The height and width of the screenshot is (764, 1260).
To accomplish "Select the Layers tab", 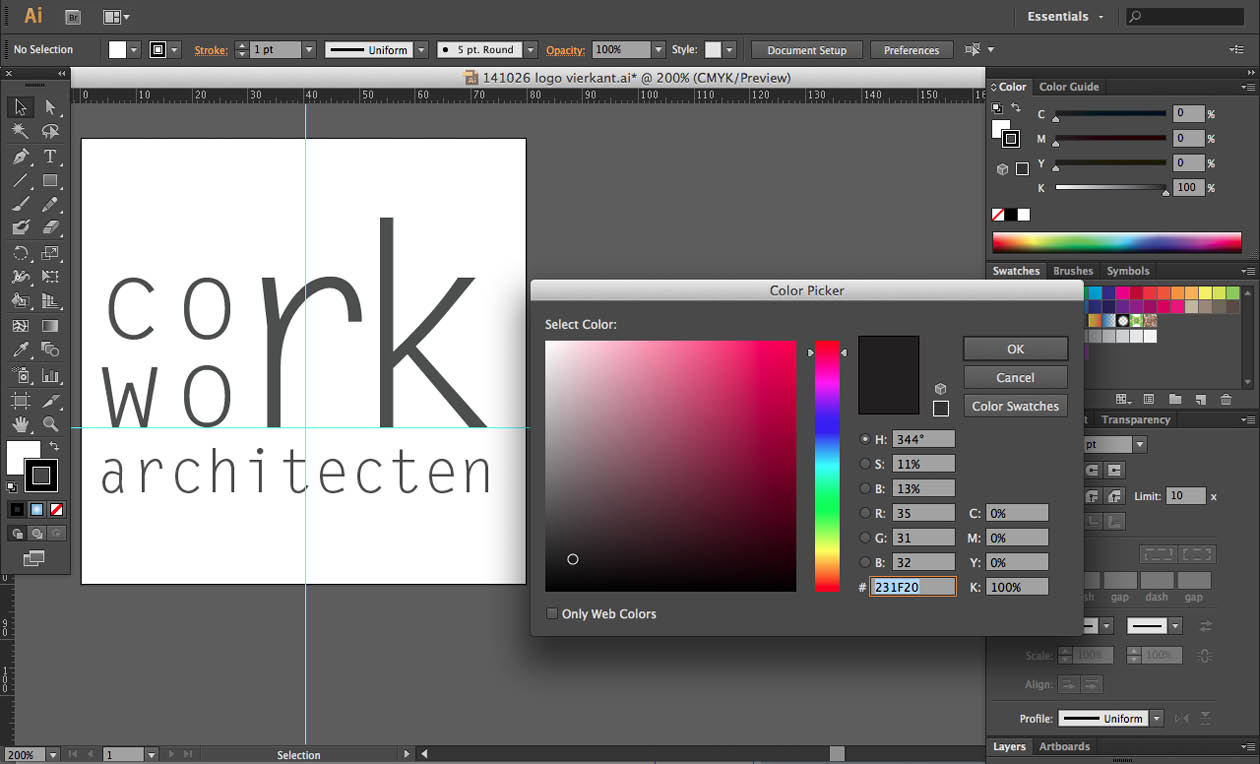I will coord(1009,746).
